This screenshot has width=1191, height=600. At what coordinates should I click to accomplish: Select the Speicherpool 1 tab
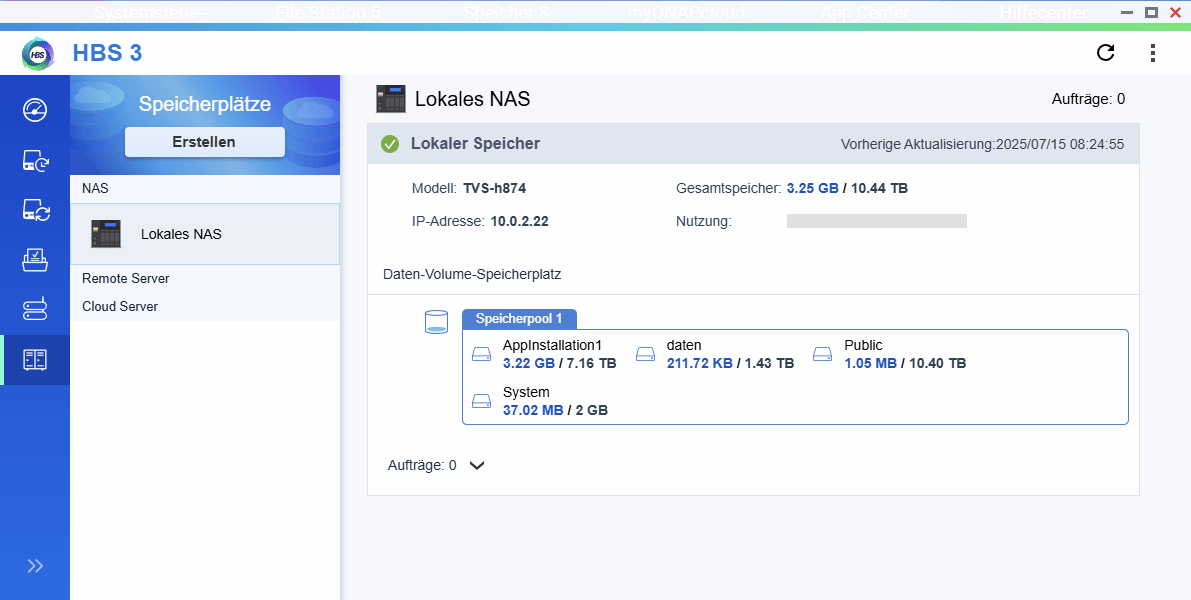click(519, 318)
